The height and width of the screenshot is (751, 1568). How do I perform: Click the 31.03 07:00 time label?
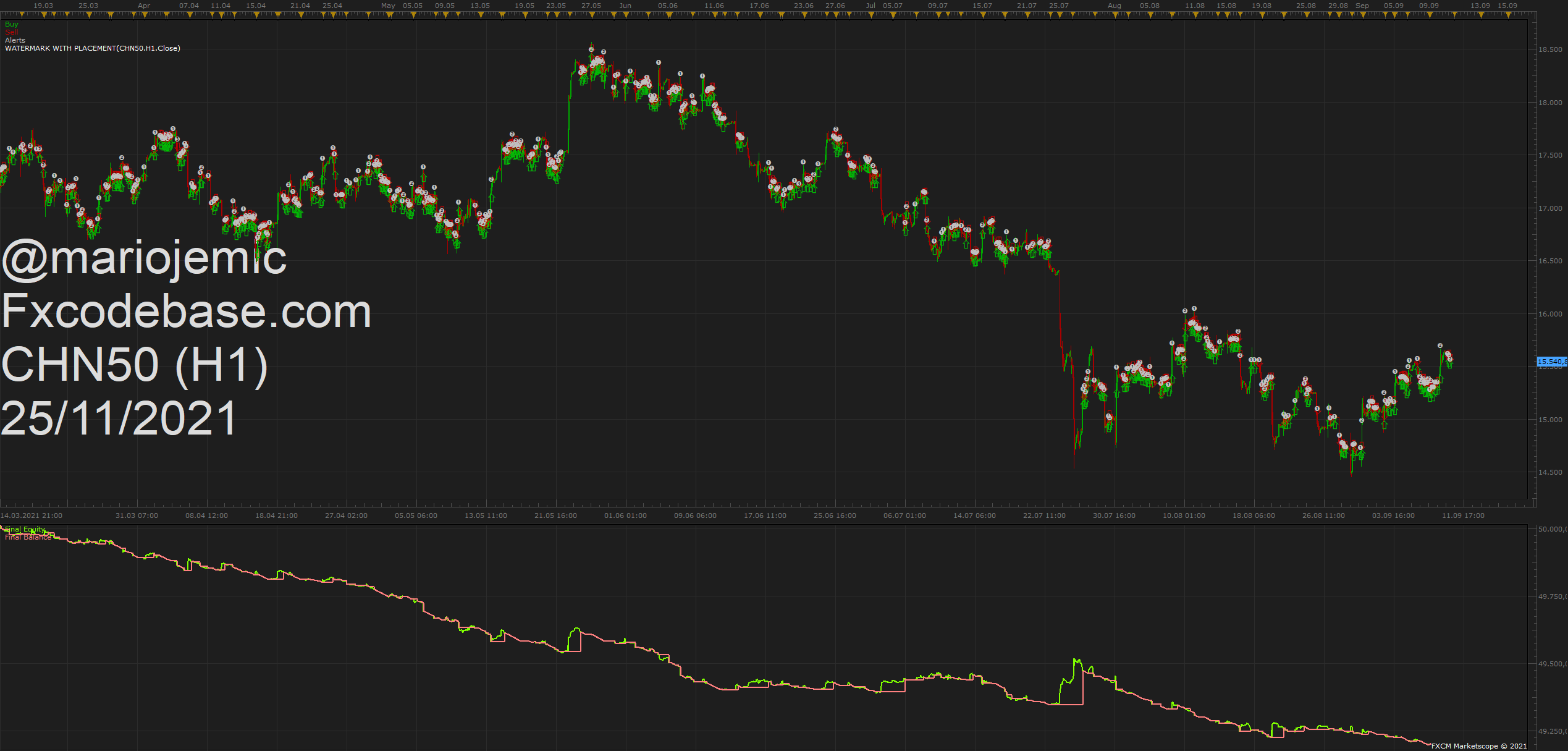[137, 516]
